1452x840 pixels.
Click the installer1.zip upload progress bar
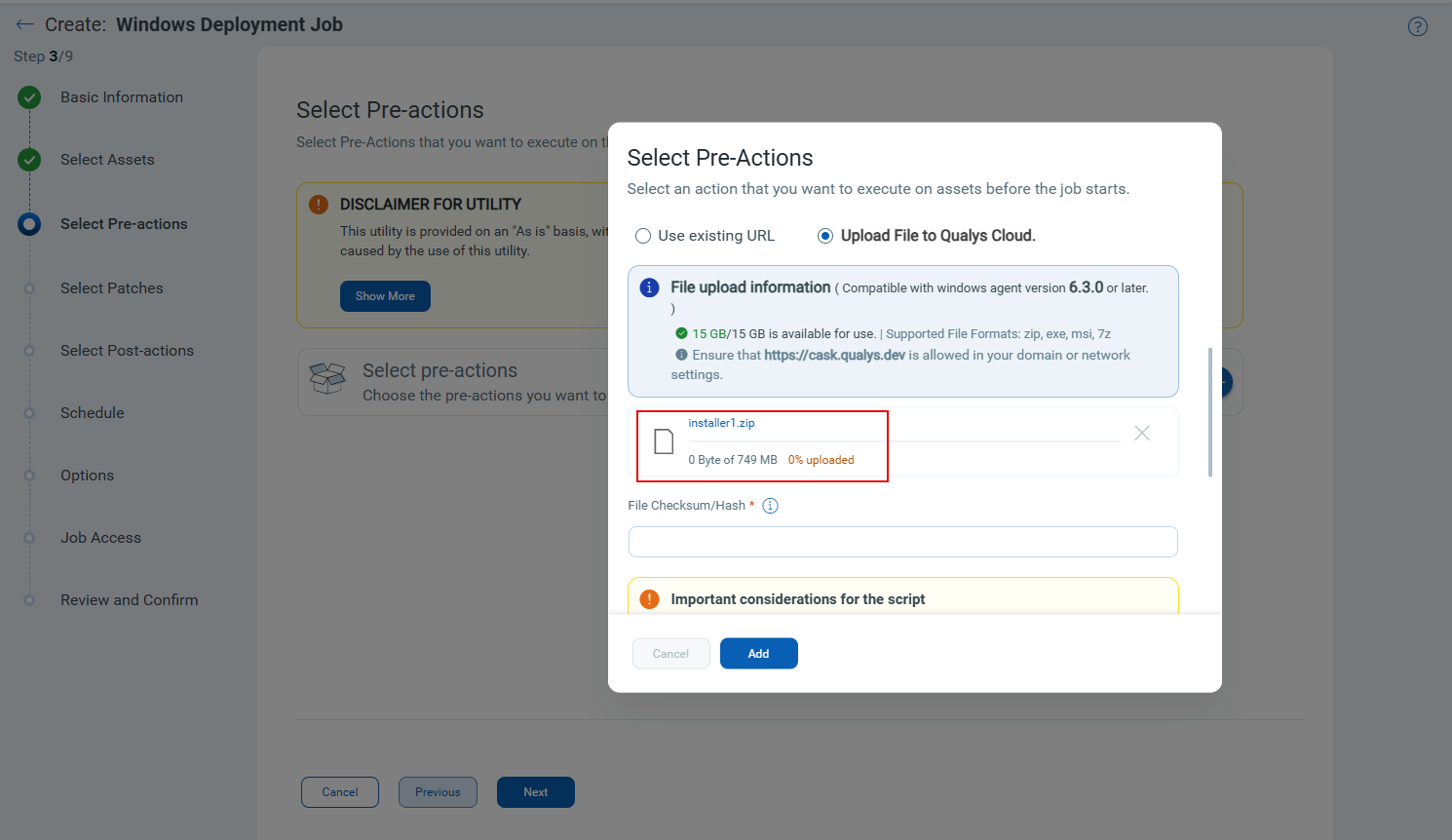pyautogui.click(x=903, y=441)
